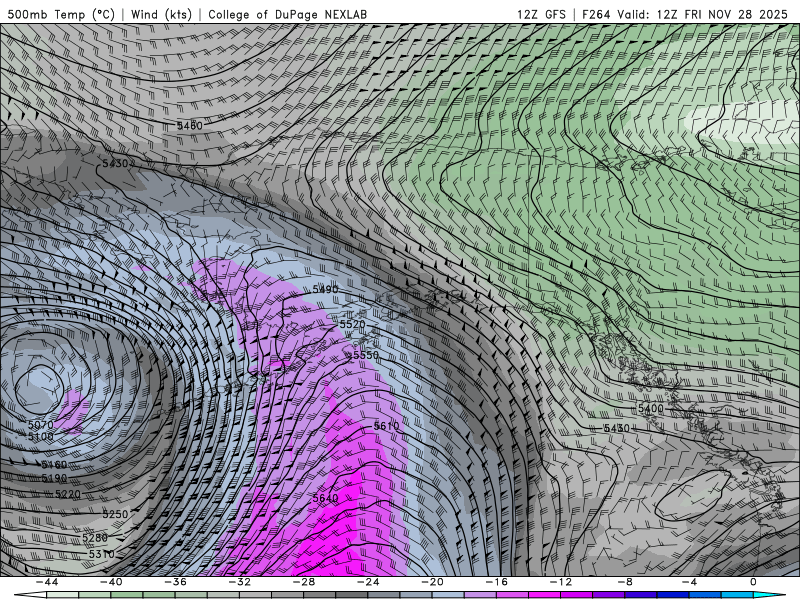Click the 5430 label just below 5400
This screenshot has width=800, height=600.
616,428
